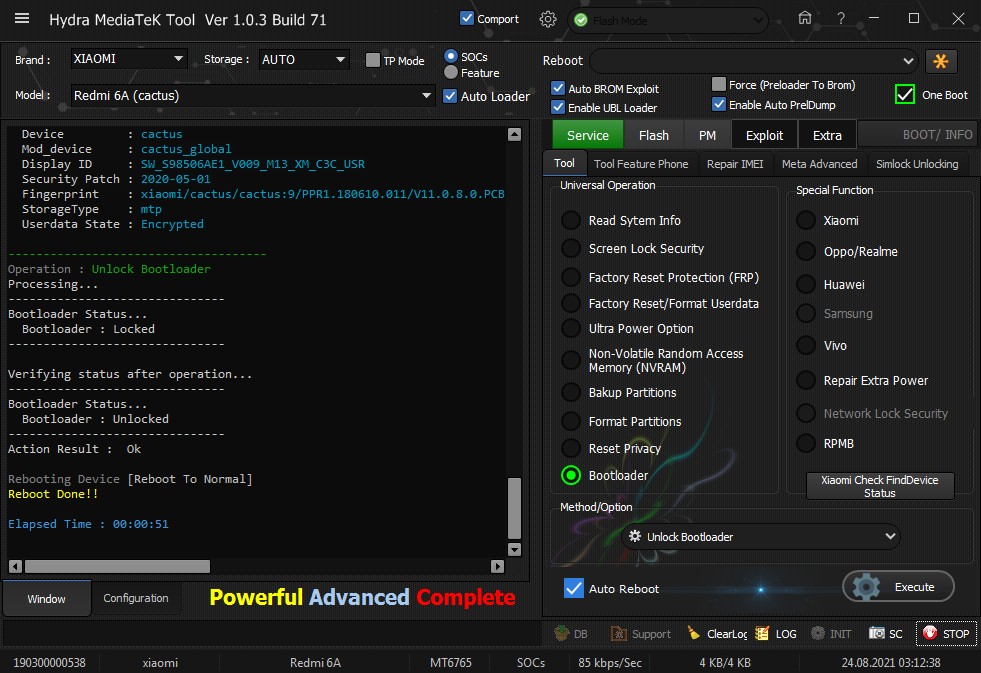Viewport: 981px width, 673px height.
Task: Uncheck the Auto Reboot checkbox
Action: click(x=574, y=588)
